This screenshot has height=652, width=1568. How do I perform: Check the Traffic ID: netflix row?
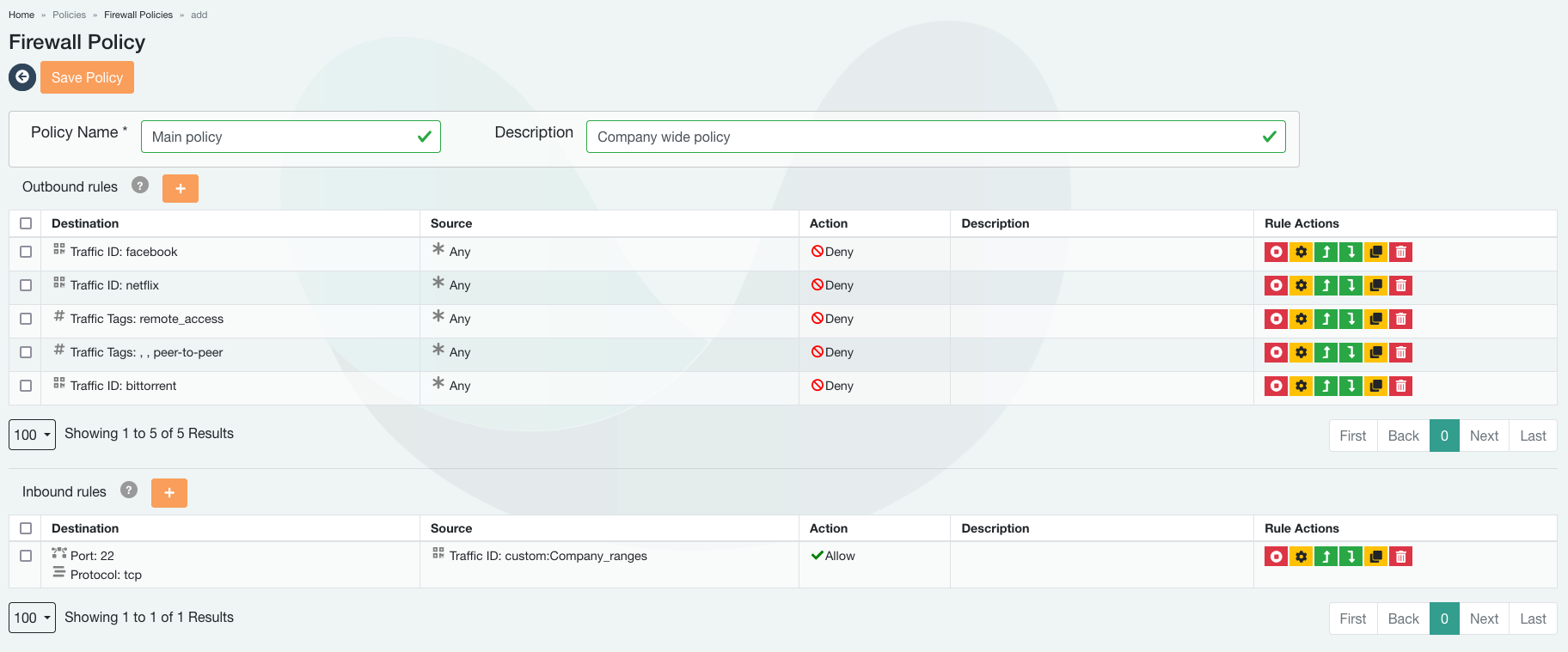(x=26, y=285)
